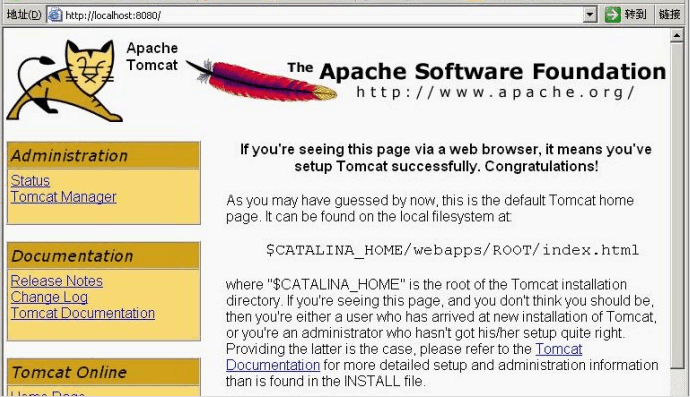Click the Tomcat cat logo image
This screenshot has height=397, width=690.
coord(64,81)
